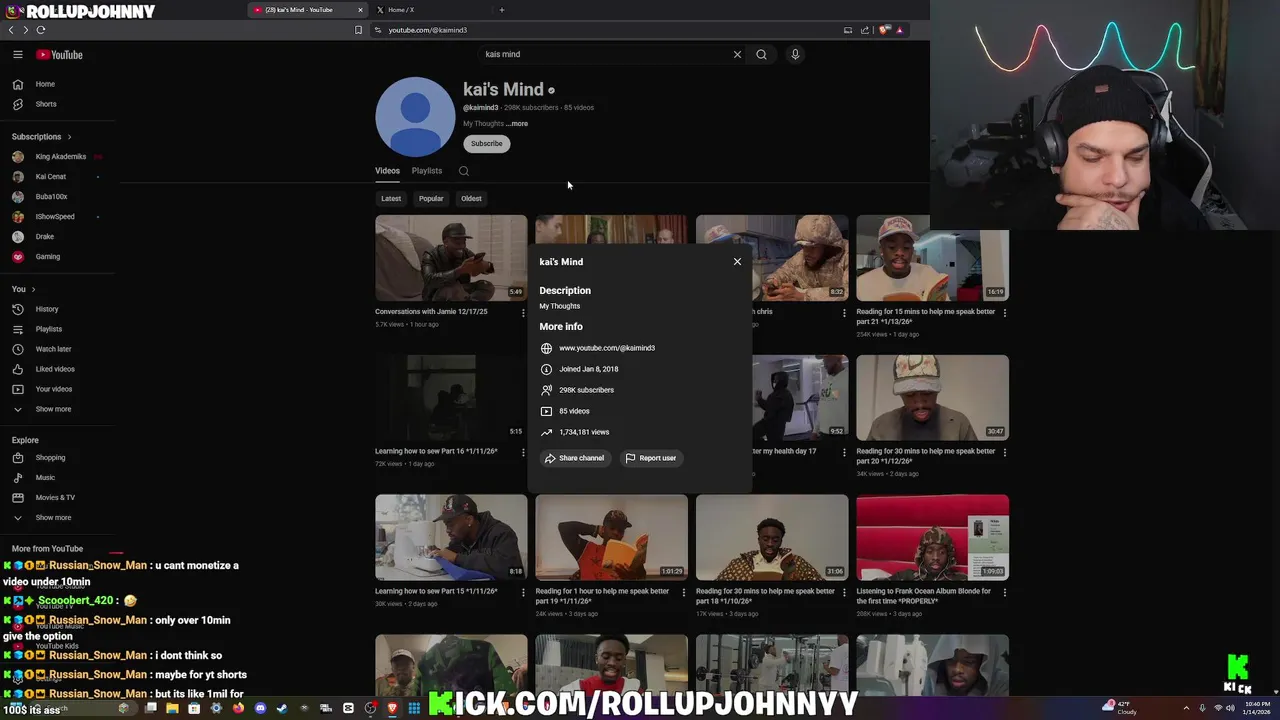Expand the You section chevron
The image size is (1280, 720).
pyautogui.click(x=33, y=289)
